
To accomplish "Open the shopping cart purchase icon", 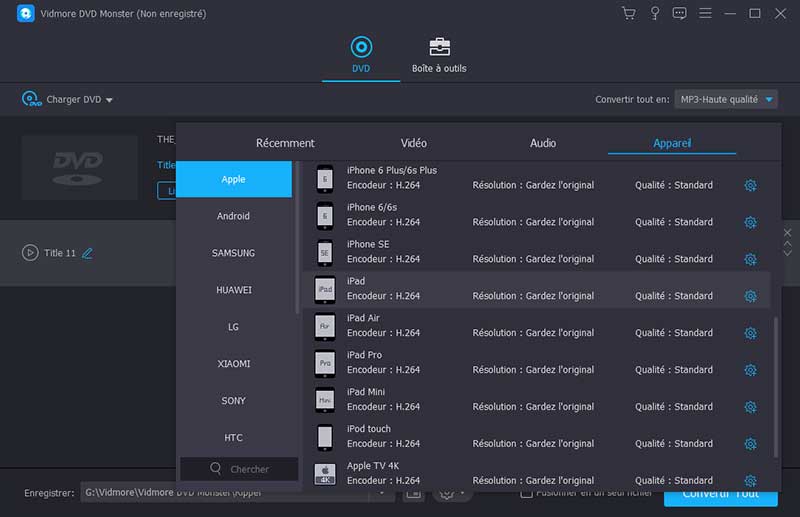I will (628, 14).
